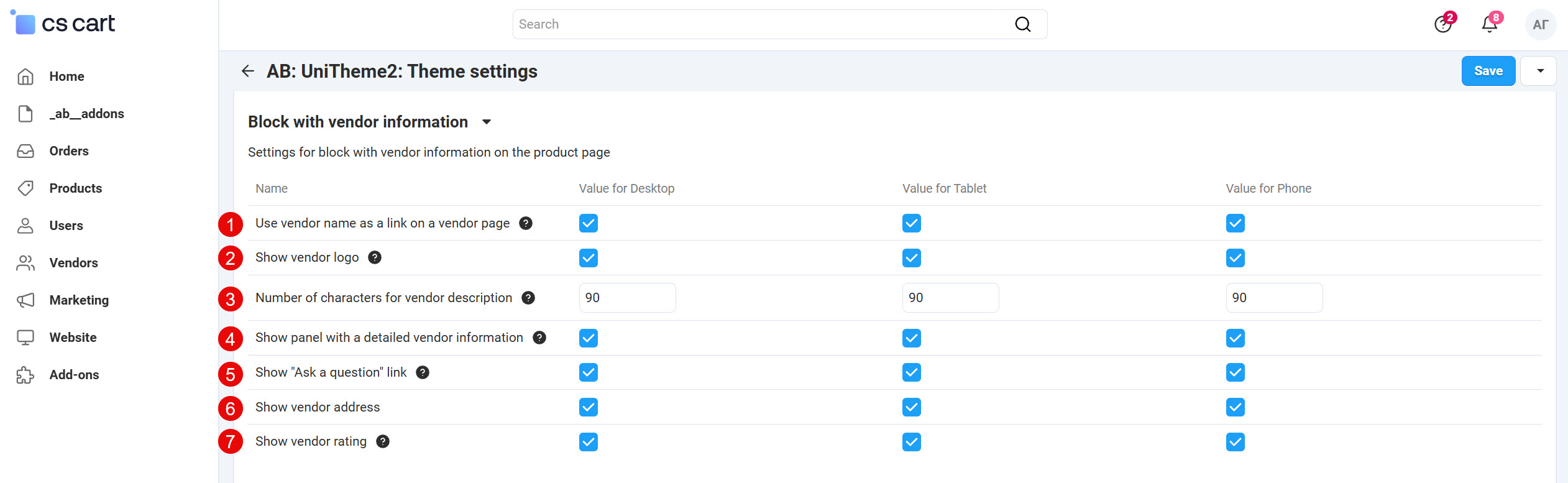Open the dropdown next to Save

click(1539, 71)
